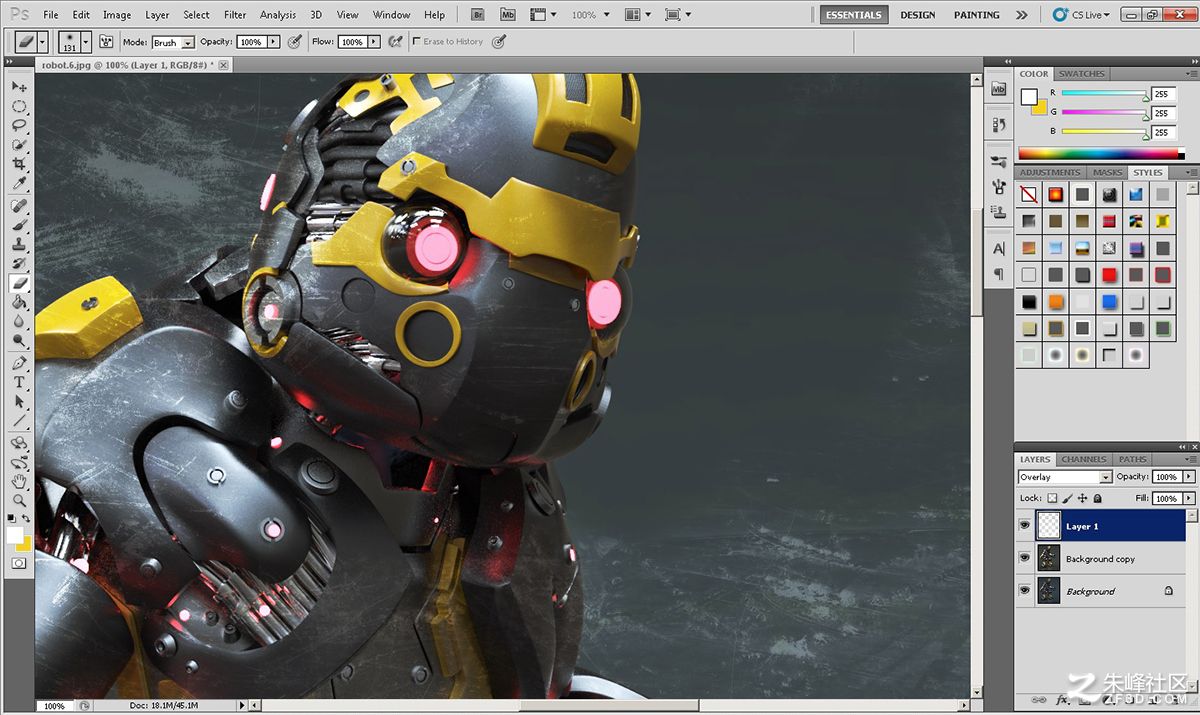The image size is (1200, 715).
Task: Launch Adobe Bridge from the top bar
Action: (x=477, y=15)
